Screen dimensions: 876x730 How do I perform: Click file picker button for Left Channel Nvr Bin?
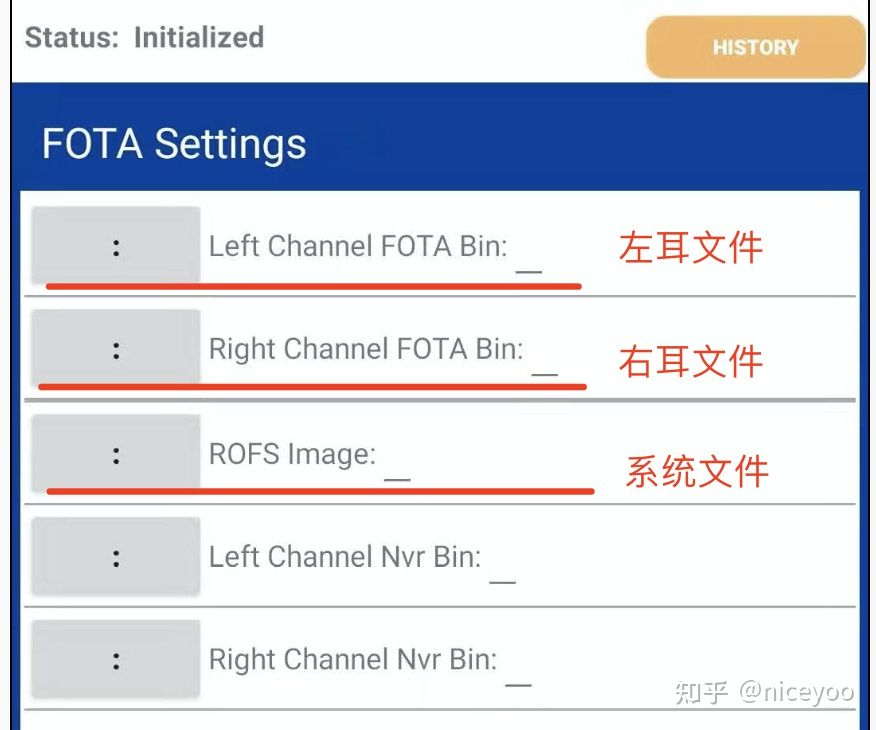pyautogui.click(x=116, y=558)
